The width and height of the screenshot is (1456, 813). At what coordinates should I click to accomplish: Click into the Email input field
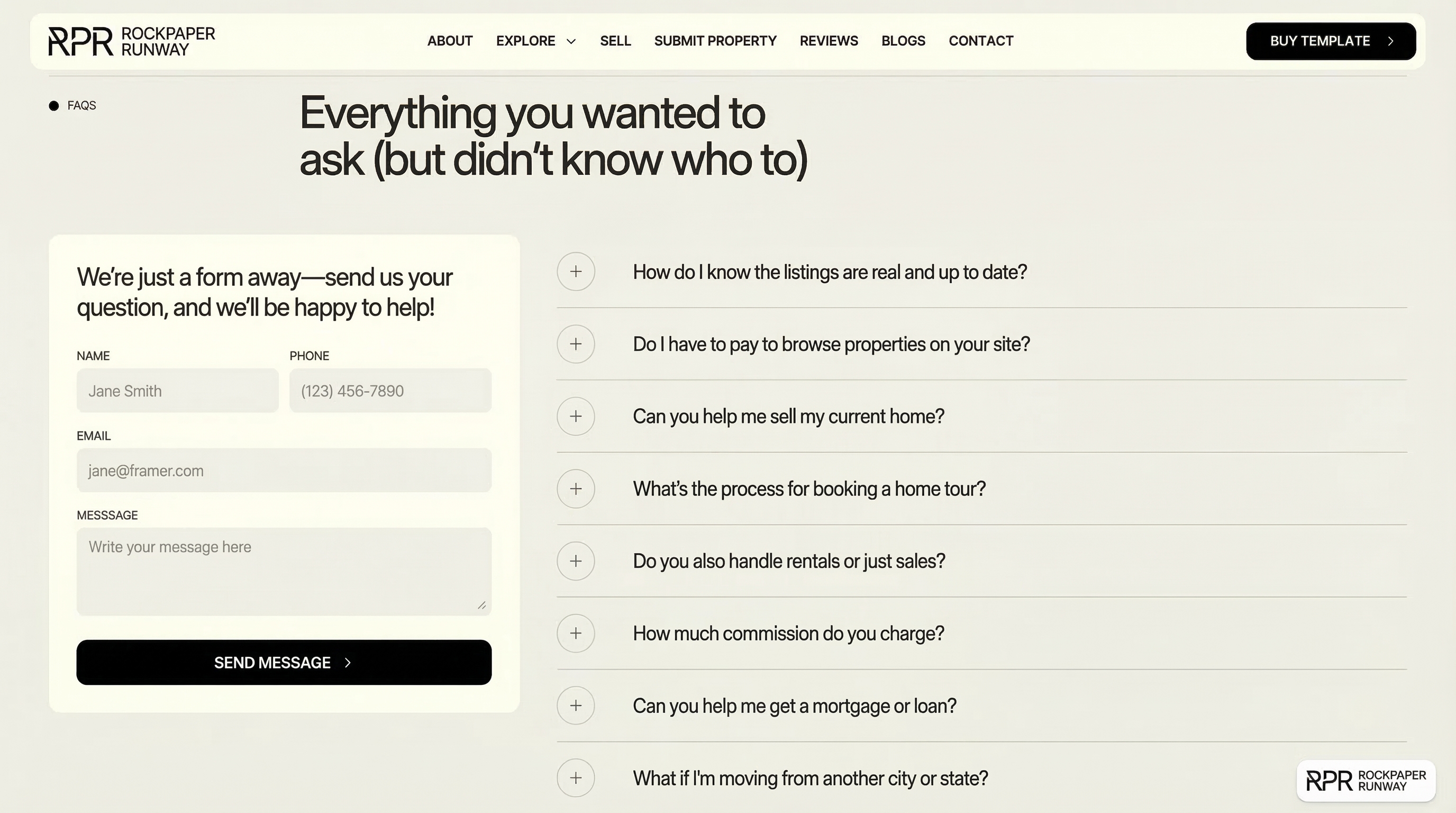click(x=284, y=471)
